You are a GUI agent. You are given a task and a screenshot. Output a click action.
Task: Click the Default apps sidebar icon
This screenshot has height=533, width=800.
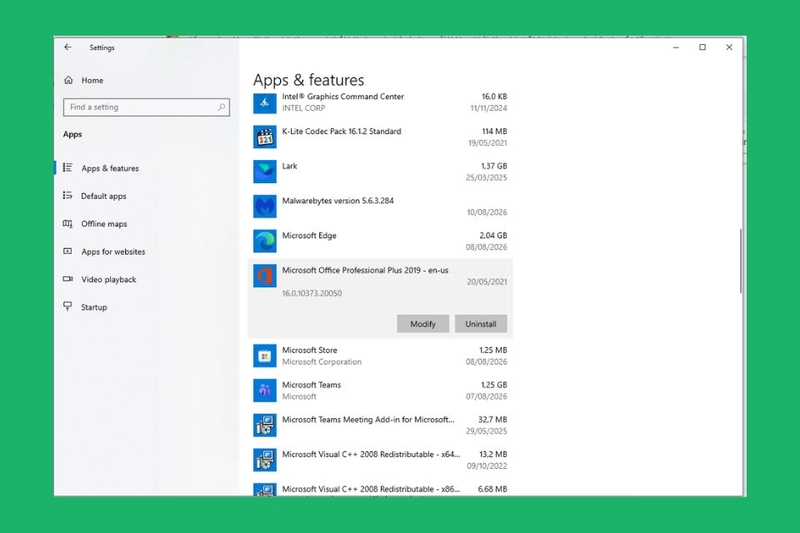(67, 195)
